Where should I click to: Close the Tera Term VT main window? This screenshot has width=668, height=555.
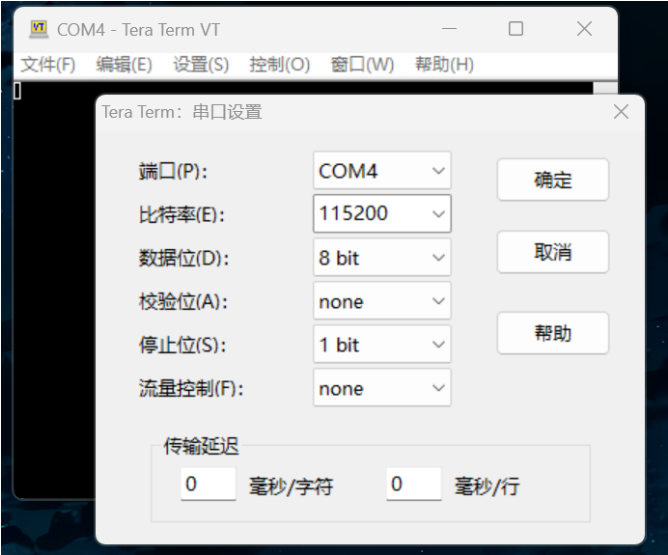584,29
